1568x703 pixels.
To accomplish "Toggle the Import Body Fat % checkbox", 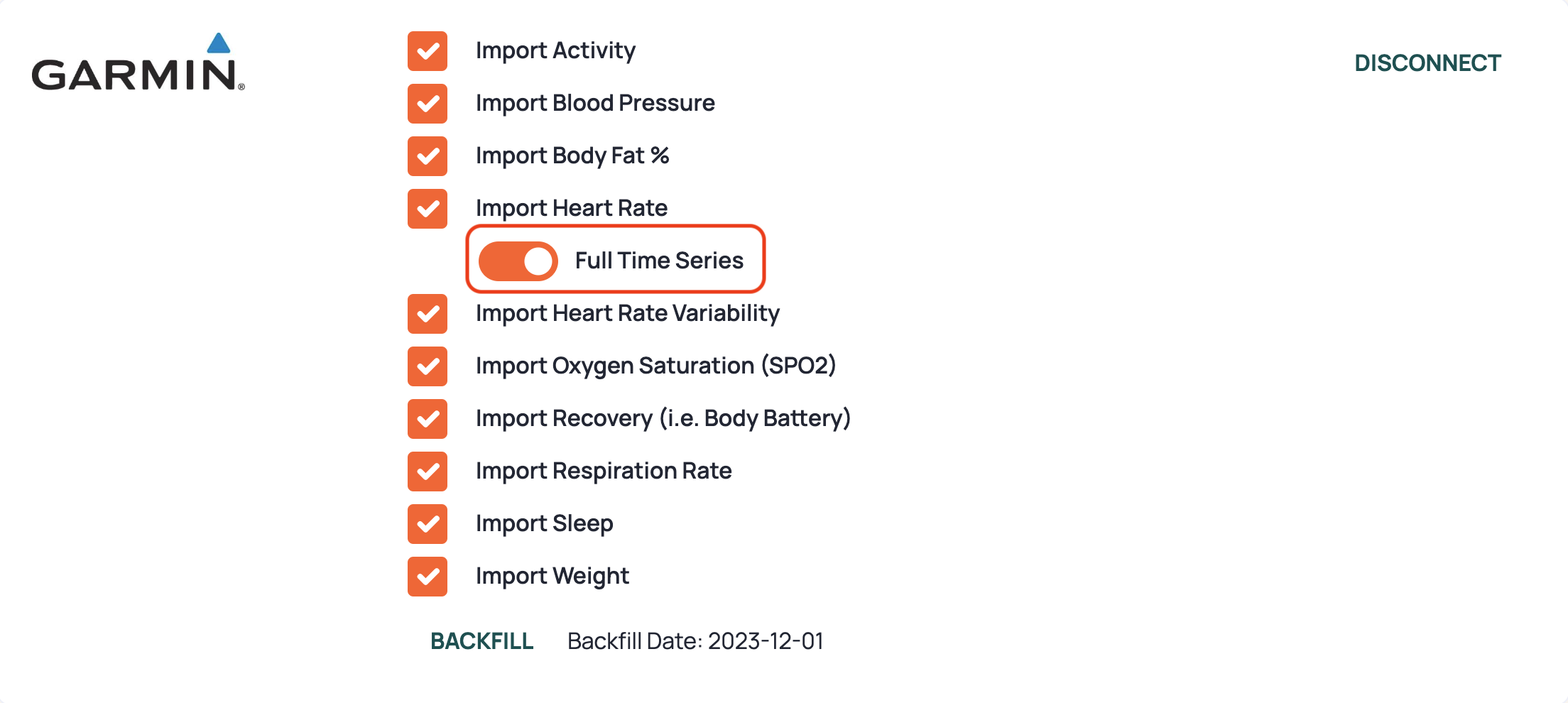I will [428, 156].
